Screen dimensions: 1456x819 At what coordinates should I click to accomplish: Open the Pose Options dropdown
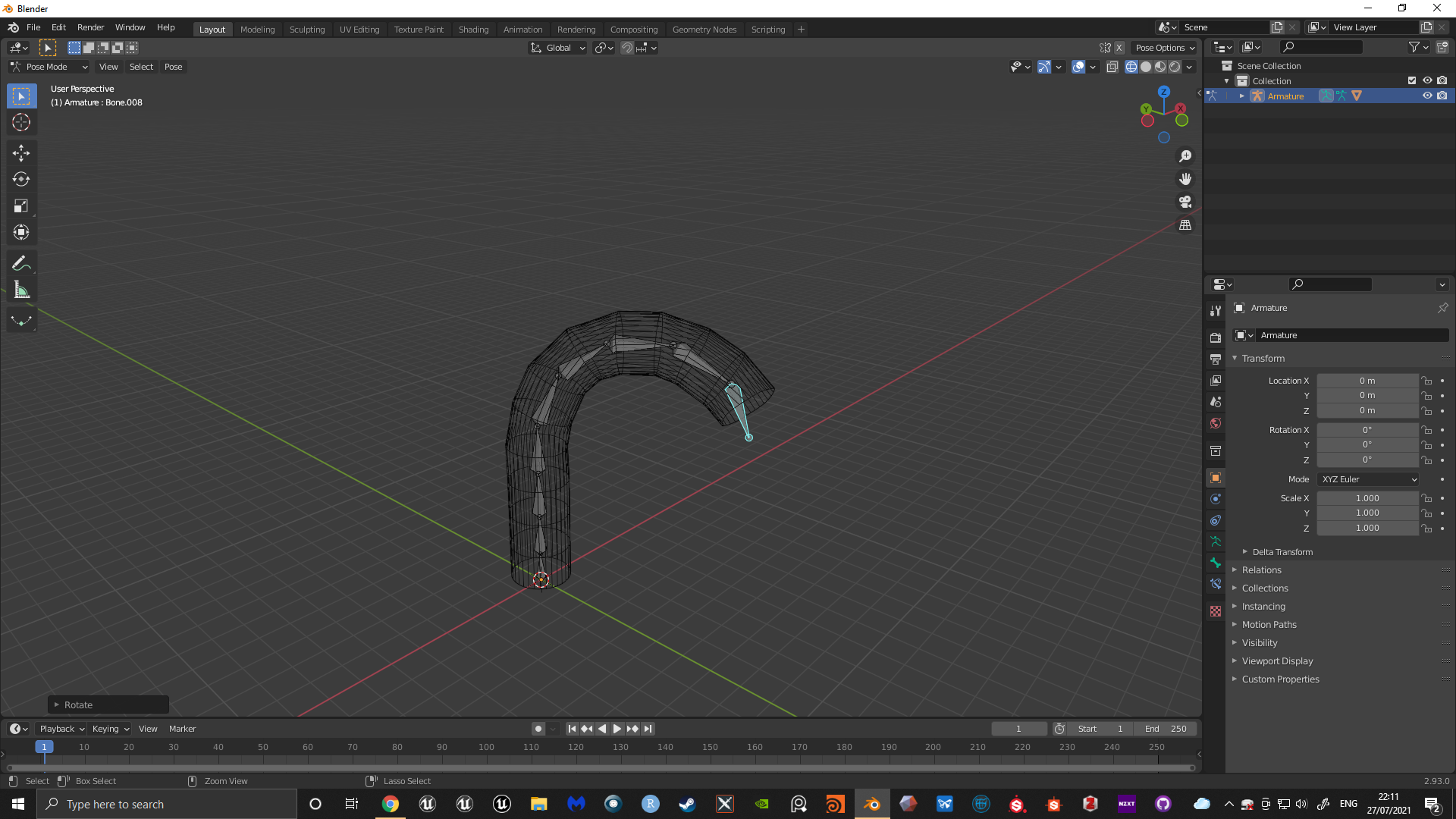pos(1164,48)
